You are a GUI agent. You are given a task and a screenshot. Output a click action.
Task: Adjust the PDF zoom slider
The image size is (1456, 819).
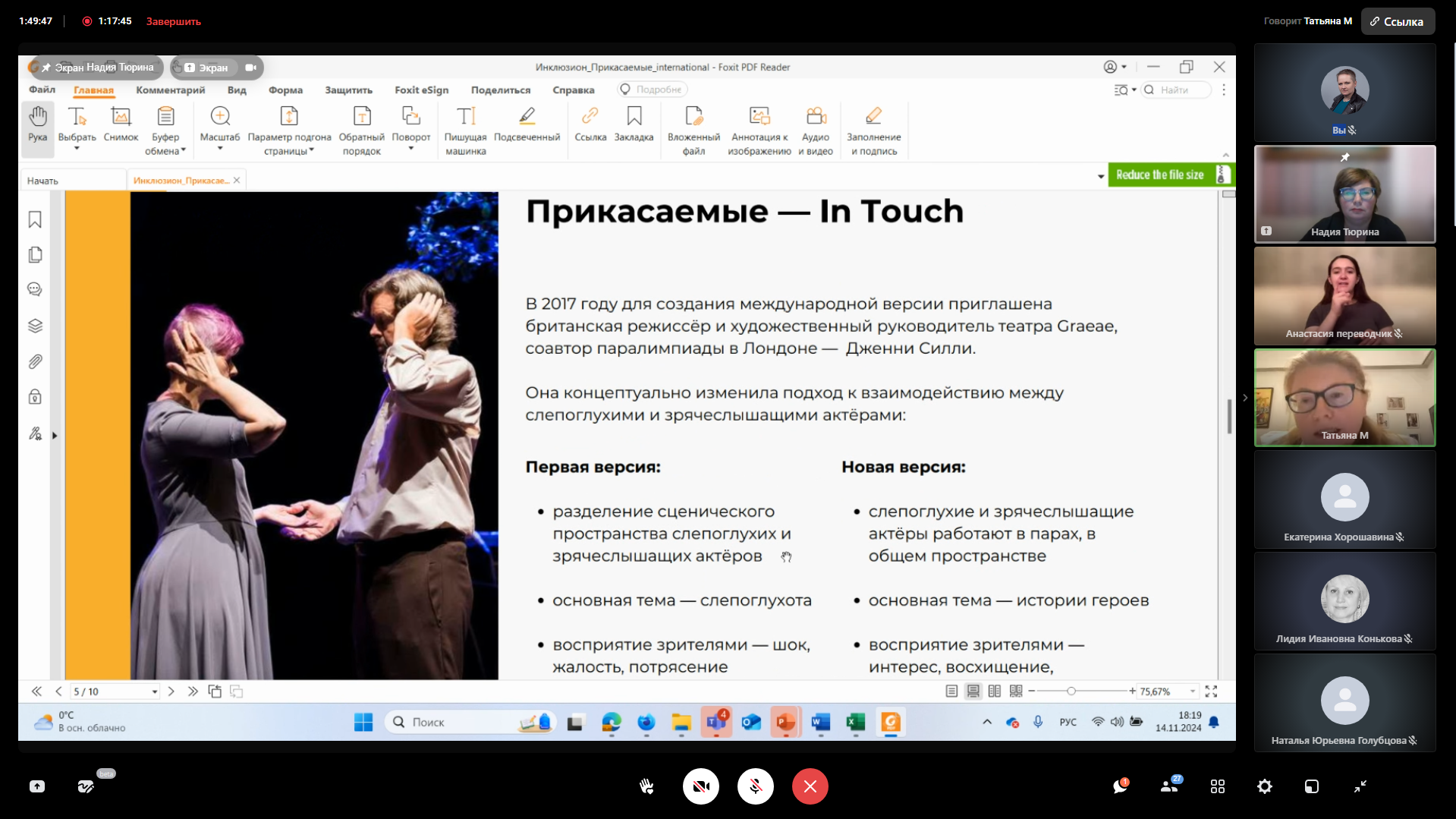pos(1071,691)
